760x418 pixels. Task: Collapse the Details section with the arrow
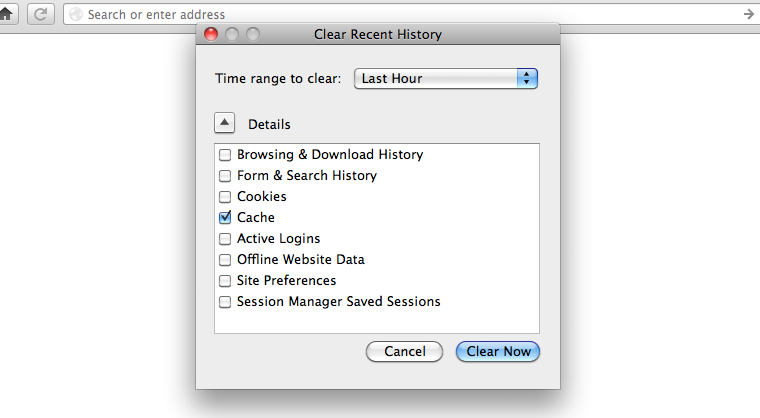224,123
